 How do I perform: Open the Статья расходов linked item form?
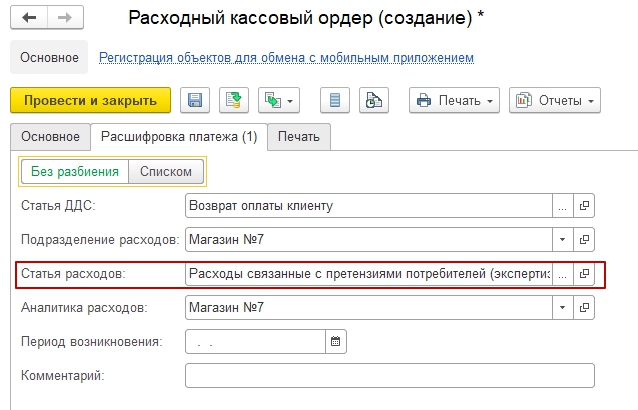click(585, 273)
